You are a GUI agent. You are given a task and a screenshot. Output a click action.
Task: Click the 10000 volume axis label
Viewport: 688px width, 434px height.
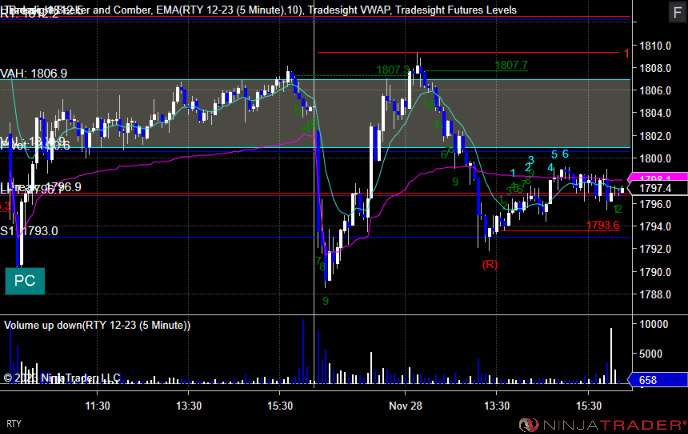tap(653, 324)
